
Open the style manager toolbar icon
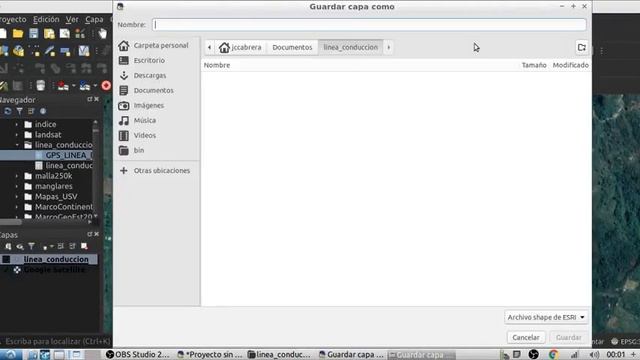tap(80, 33)
